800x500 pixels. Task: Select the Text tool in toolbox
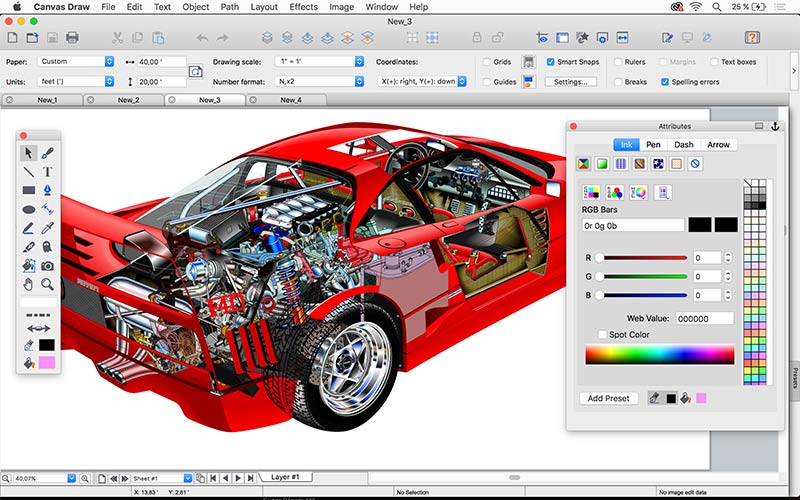coord(48,172)
